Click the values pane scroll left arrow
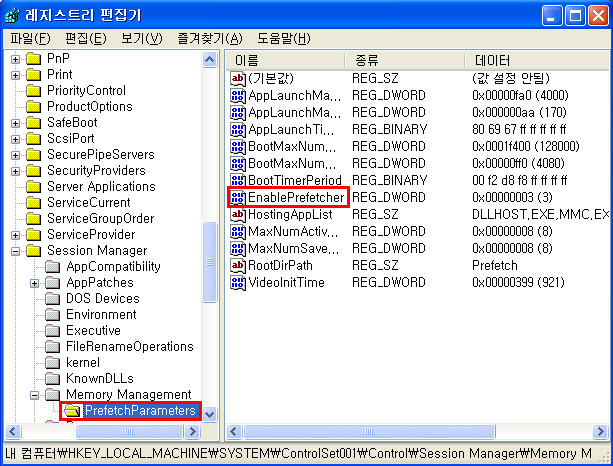Screen dimensions: 613x466 coord(234,432)
